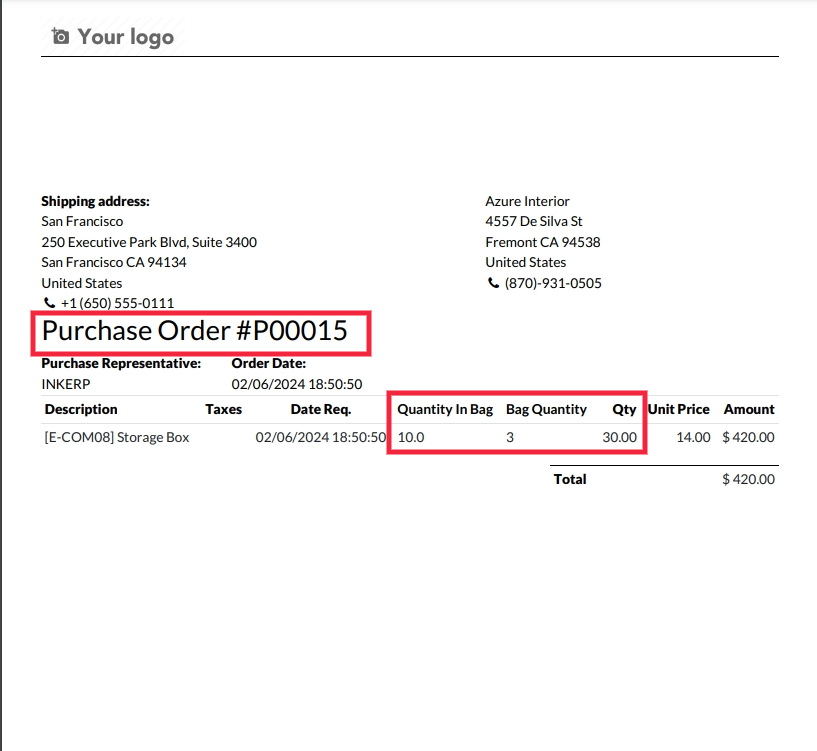This screenshot has height=751, width=817.
Task: Click the "Unit Price" column header
Action: tap(678, 410)
